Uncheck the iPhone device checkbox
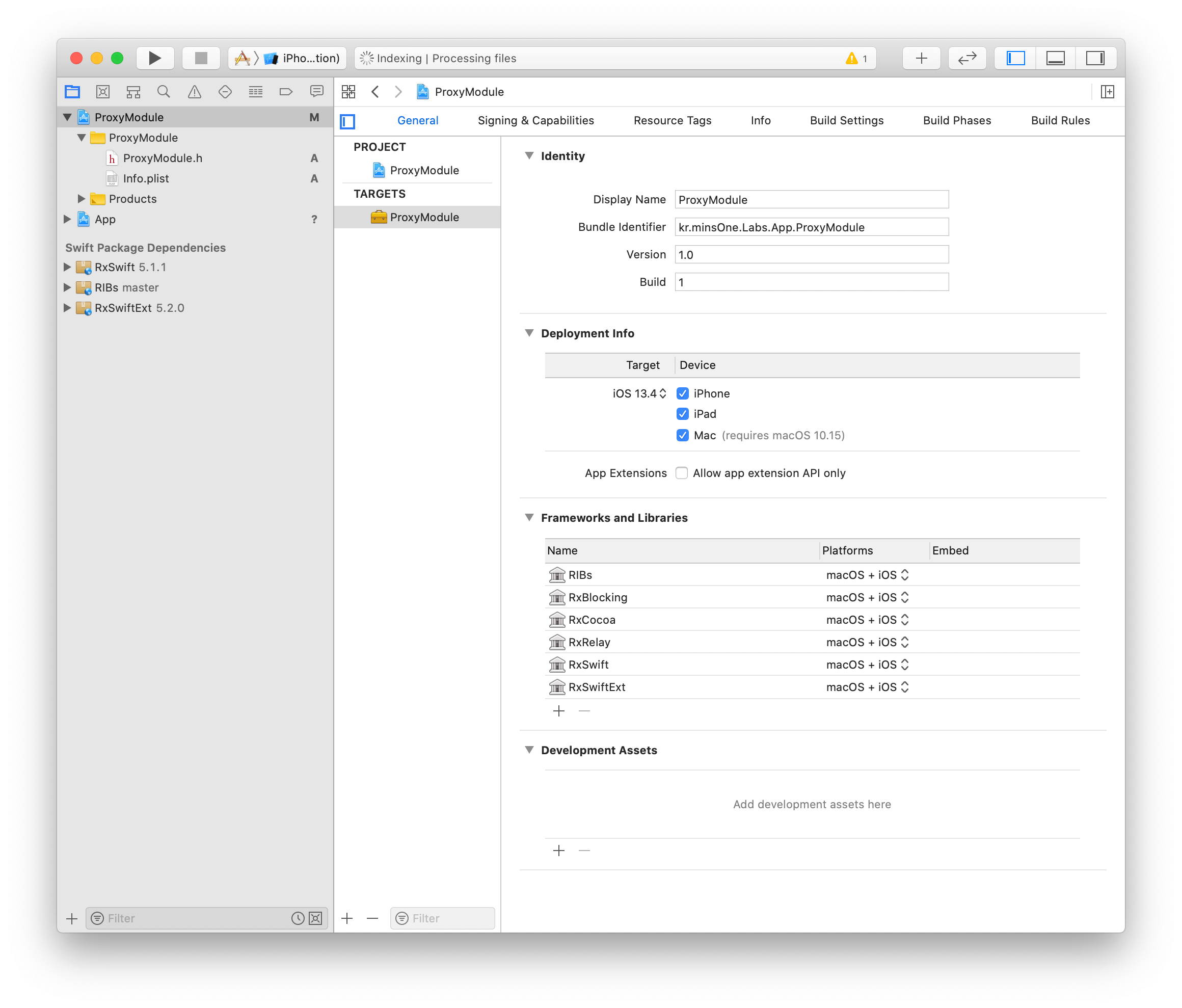Viewport: 1182px width, 1008px height. tap(682, 393)
